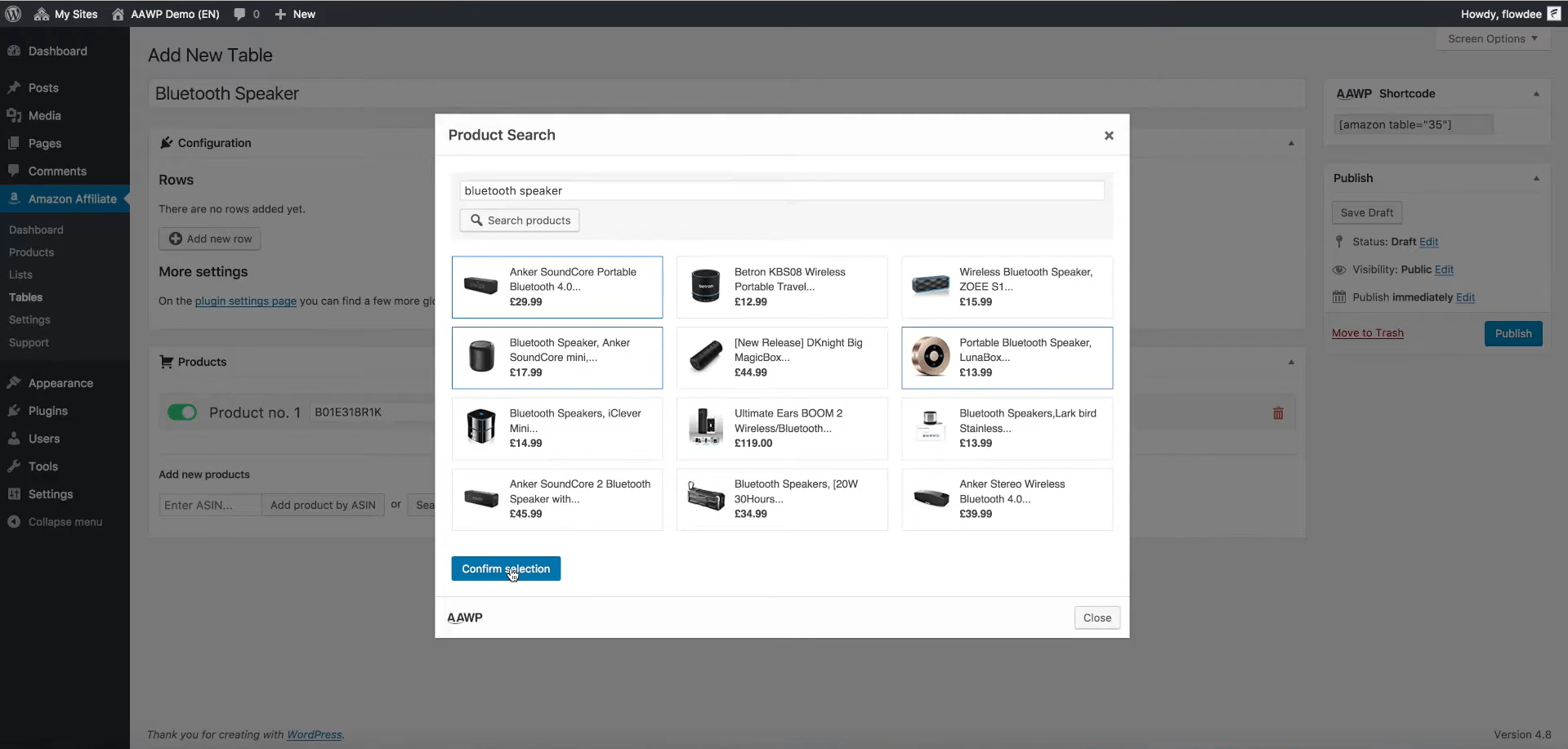The width and height of the screenshot is (1568, 749).
Task: Edit the visibility setting
Action: tap(1444, 270)
